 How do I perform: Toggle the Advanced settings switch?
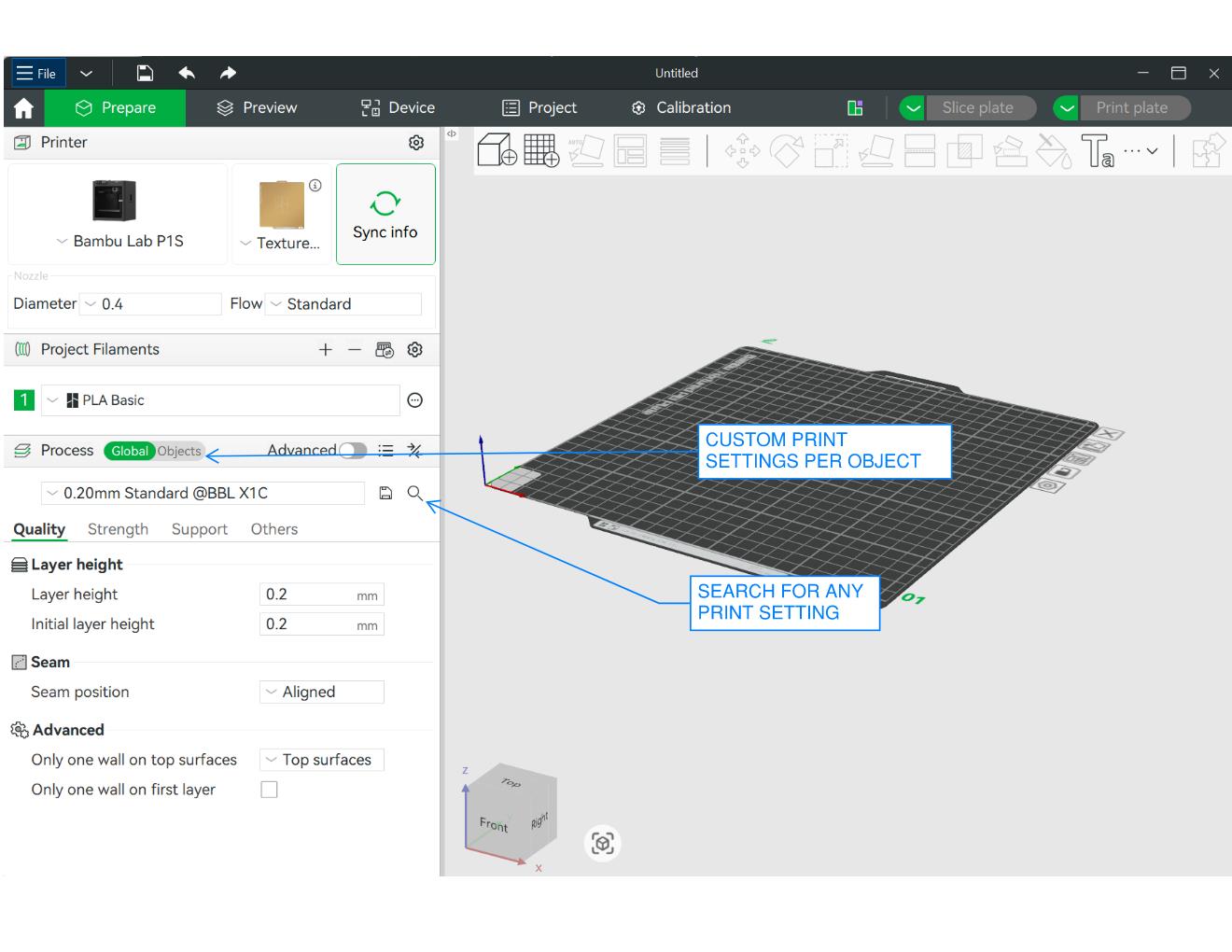coord(353,451)
